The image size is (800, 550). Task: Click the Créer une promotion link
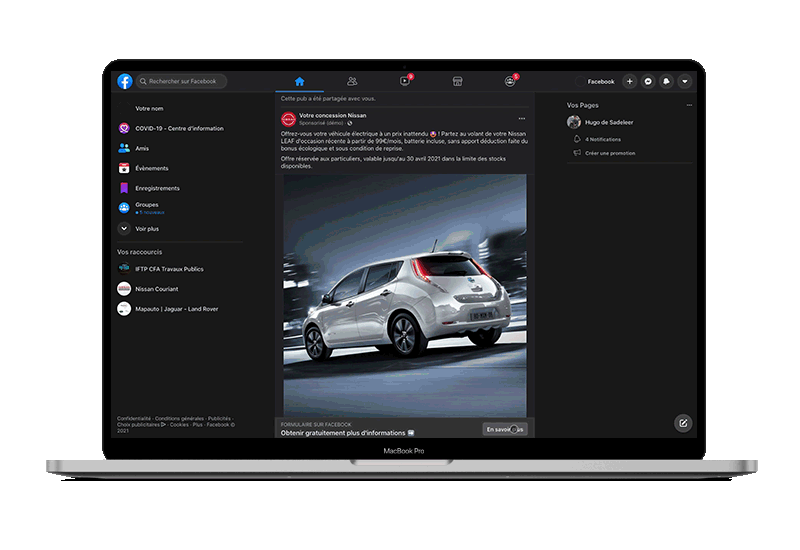[x=610, y=153]
